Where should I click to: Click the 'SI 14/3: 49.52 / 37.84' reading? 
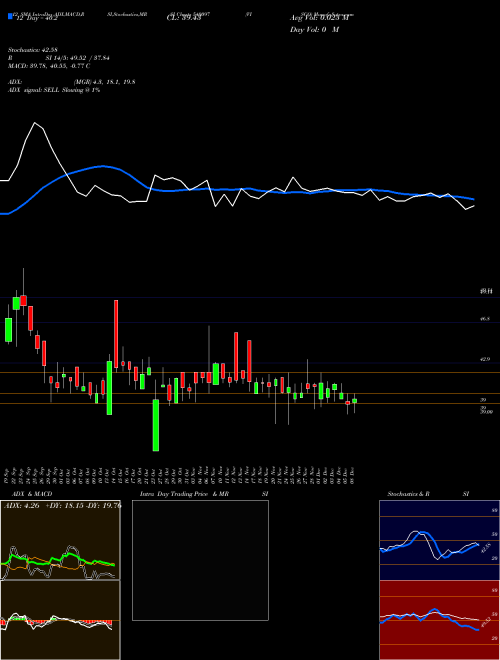click(x=77, y=58)
